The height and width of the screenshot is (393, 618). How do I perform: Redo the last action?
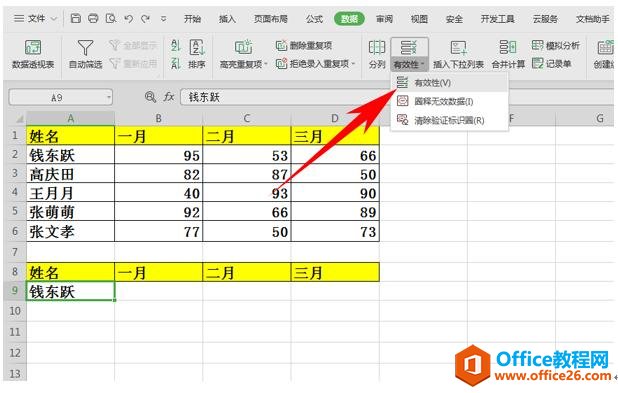(146, 18)
